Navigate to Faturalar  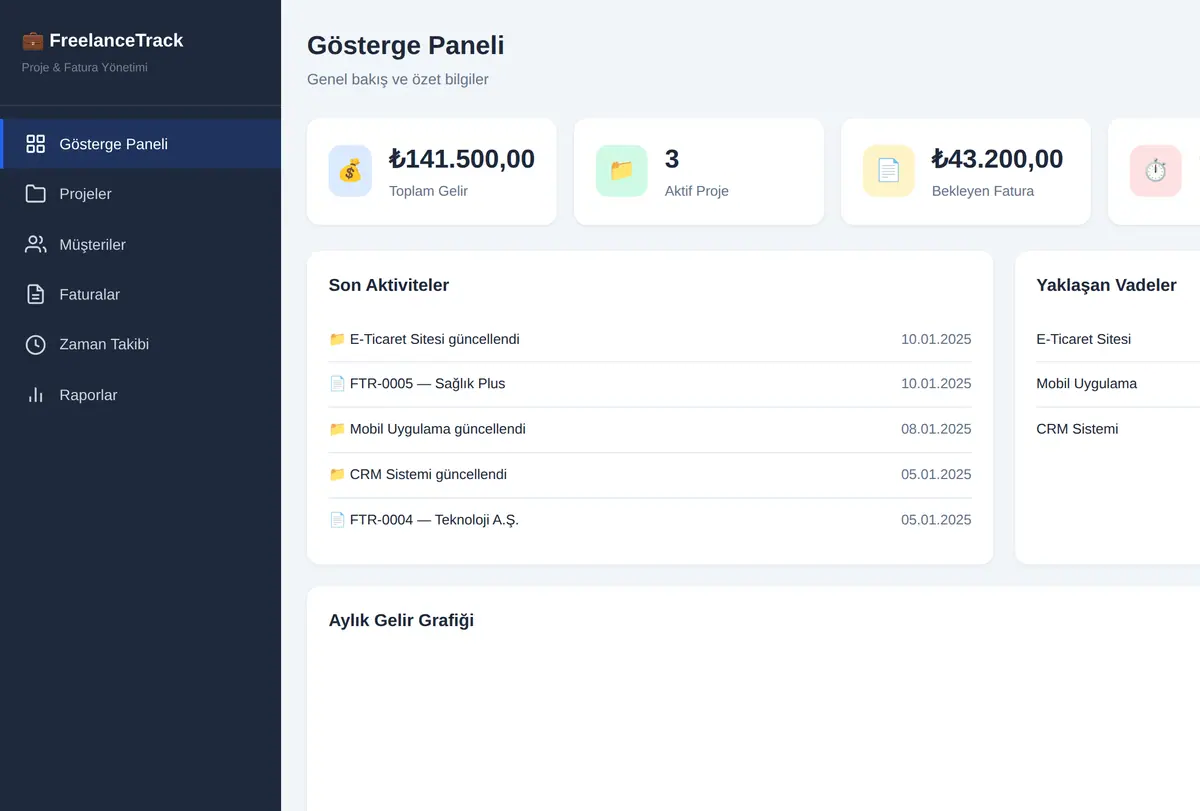[141, 294]
